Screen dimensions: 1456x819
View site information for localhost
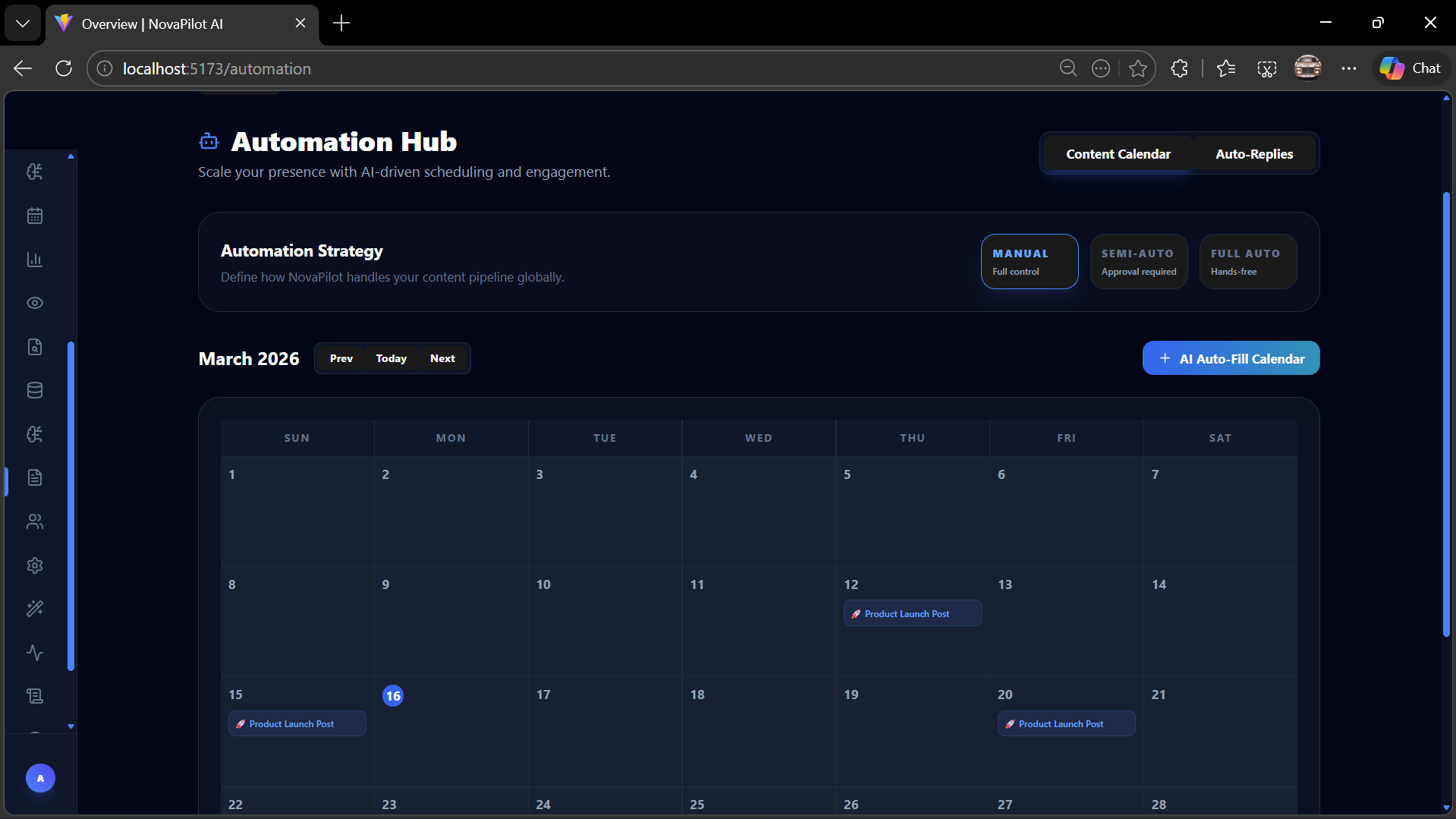[105, 68]
